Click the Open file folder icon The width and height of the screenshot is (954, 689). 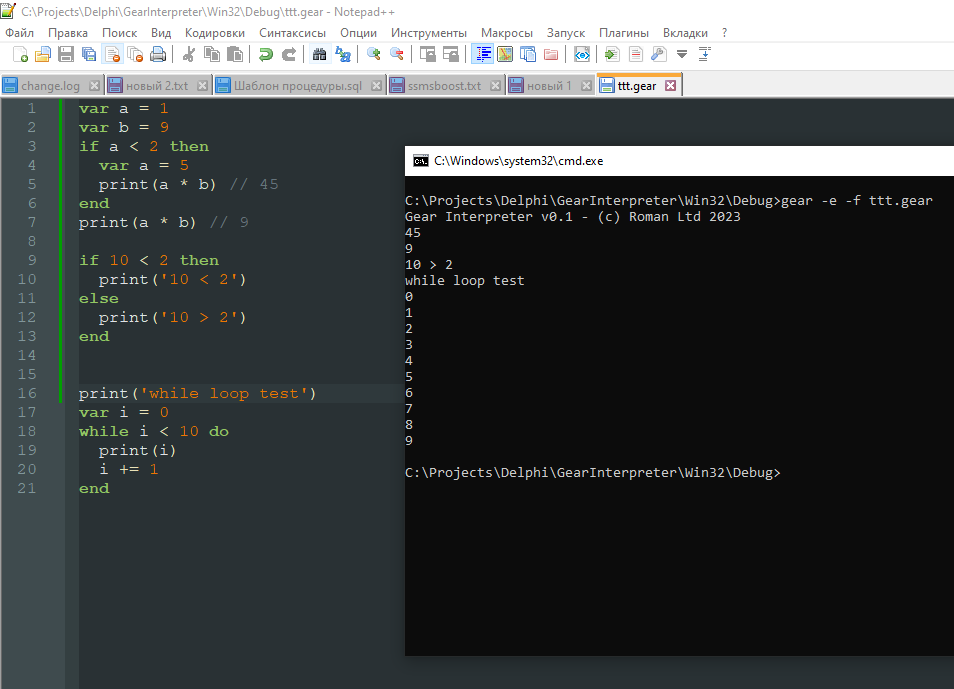click(x=43, y=54)
